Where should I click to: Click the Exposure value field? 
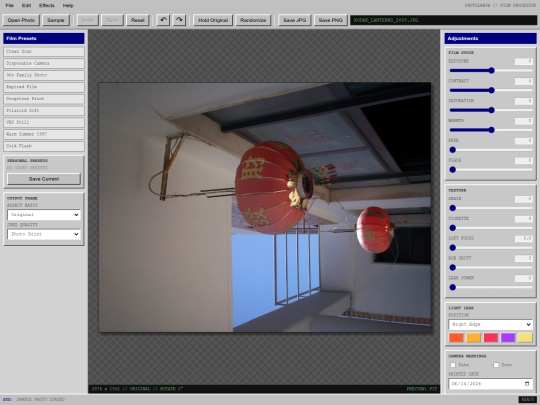pyautogui.click(x=523, y=61)
